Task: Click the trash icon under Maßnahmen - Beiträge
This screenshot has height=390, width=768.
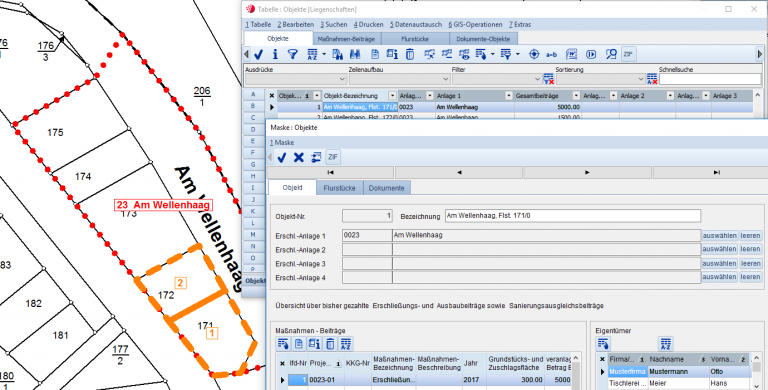Action: click(x=330, y=343)
